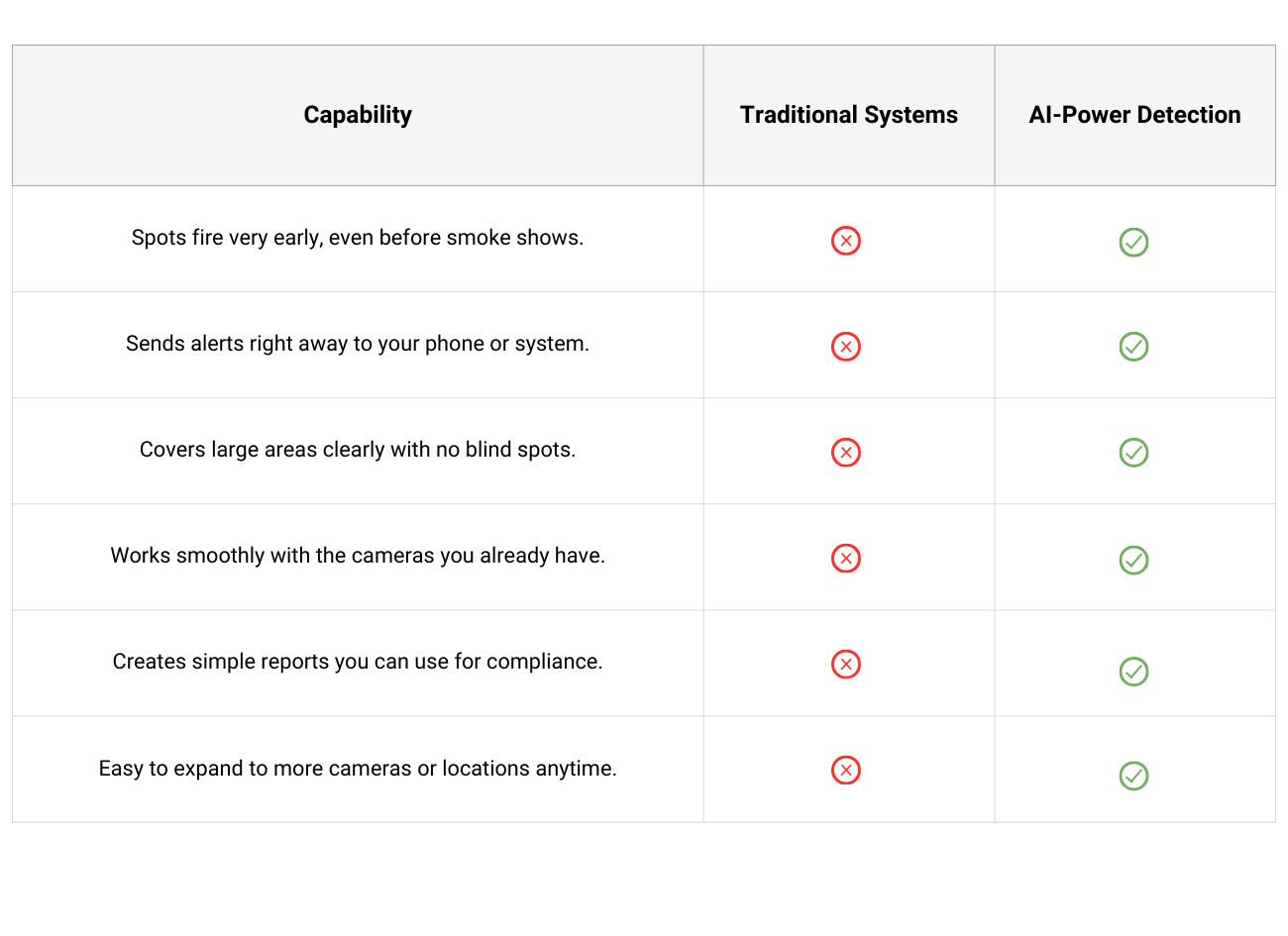Click 'Works smoothly with the cameras' text

(358, 556)
